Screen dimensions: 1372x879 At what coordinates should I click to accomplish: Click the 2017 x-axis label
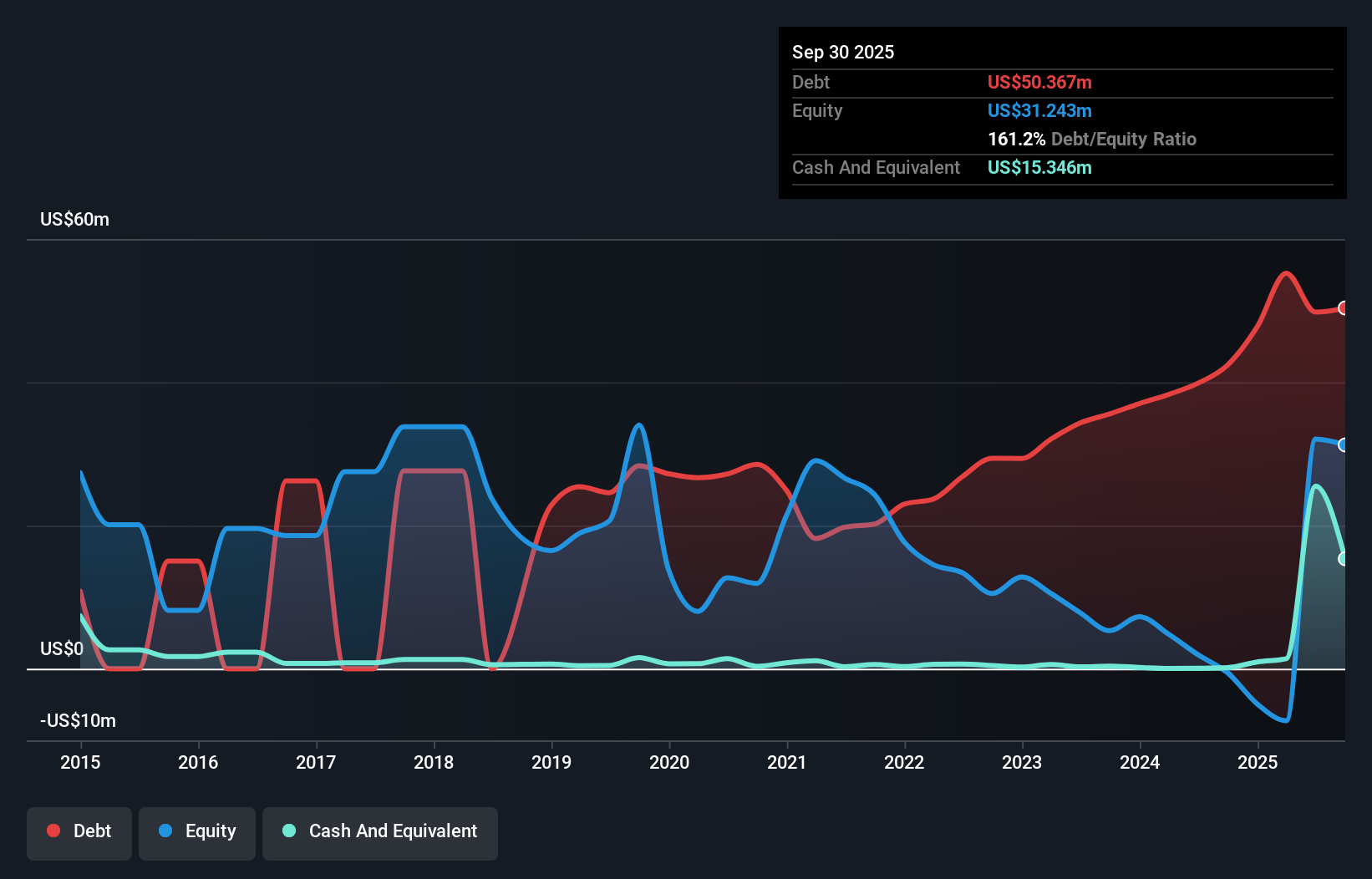pos(316,762)
